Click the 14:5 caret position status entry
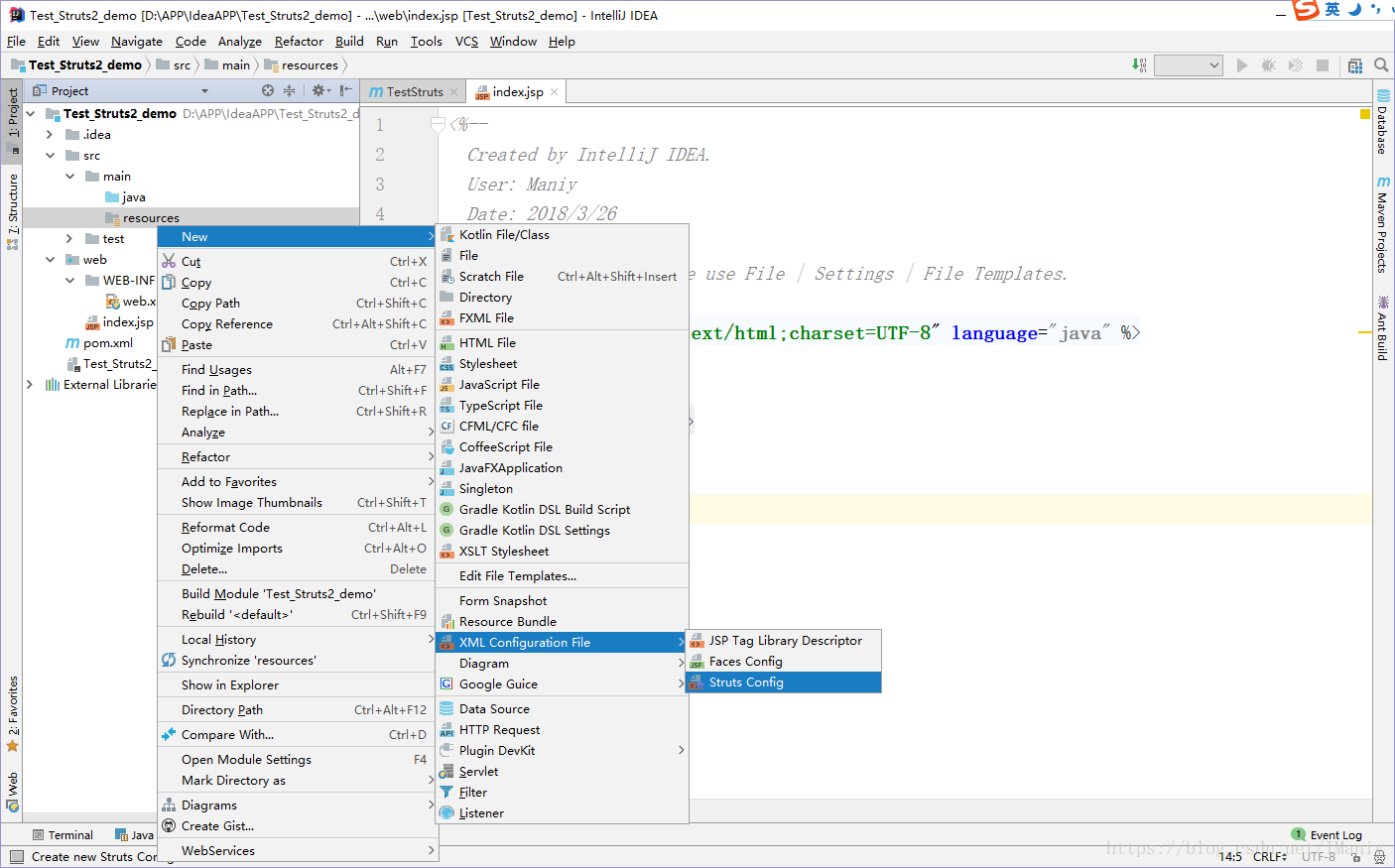This screenshot has height=868, width=1395. click(x=1230, y=857)
